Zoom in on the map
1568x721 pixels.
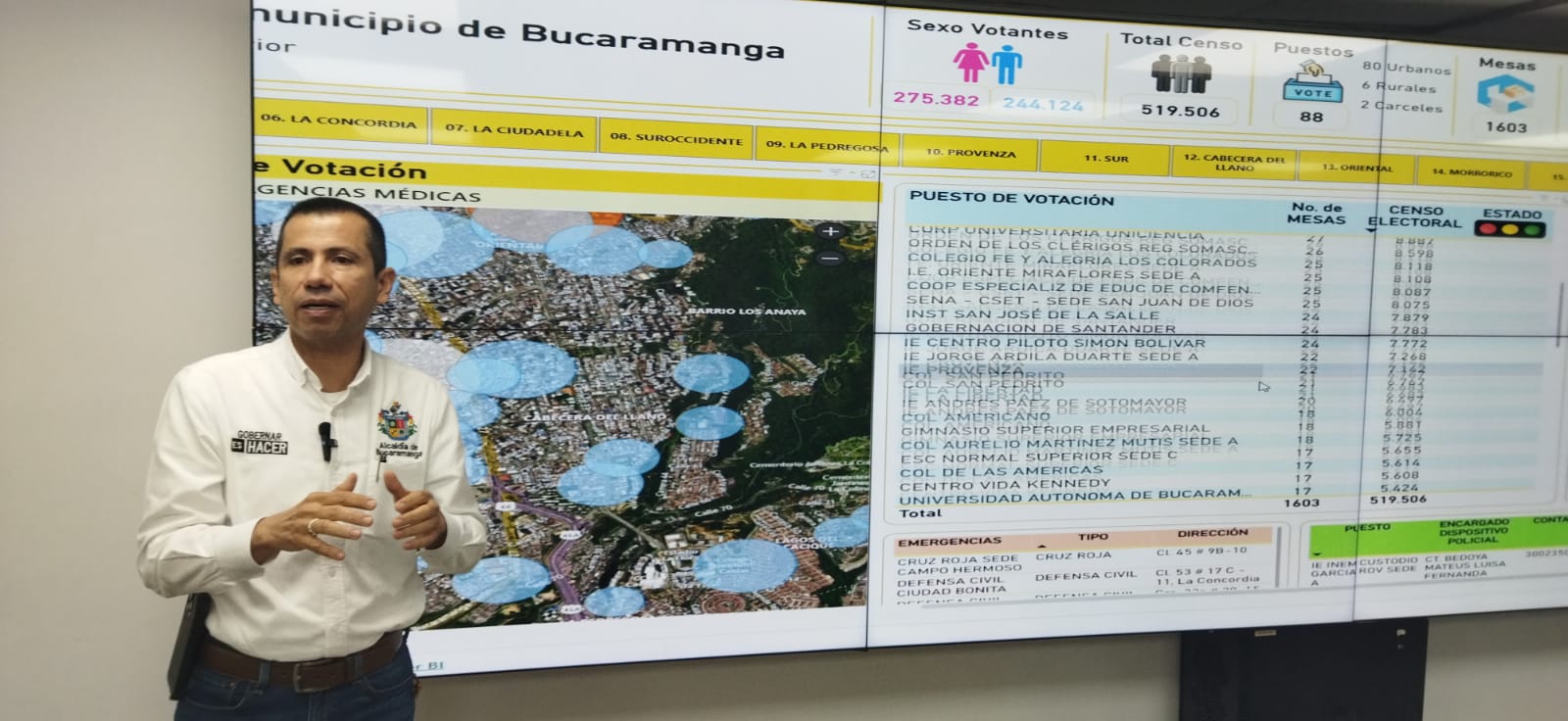point(830,232)
